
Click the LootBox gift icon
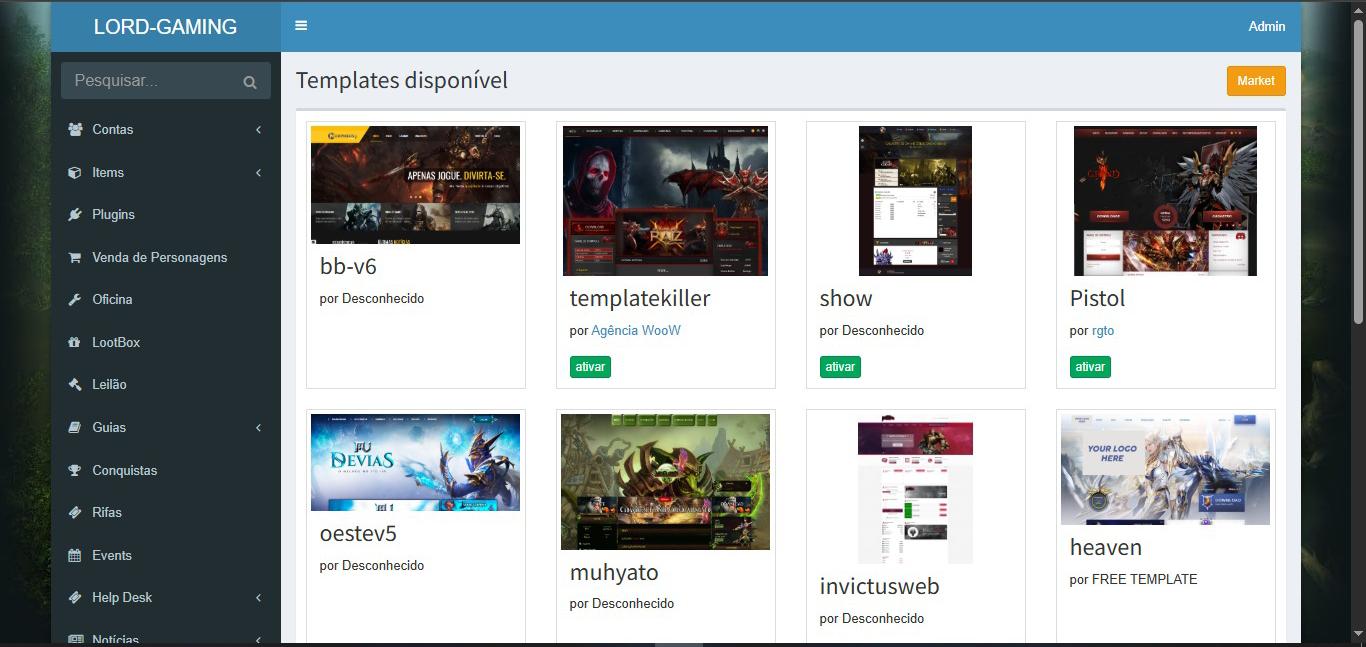pos(75,342)
